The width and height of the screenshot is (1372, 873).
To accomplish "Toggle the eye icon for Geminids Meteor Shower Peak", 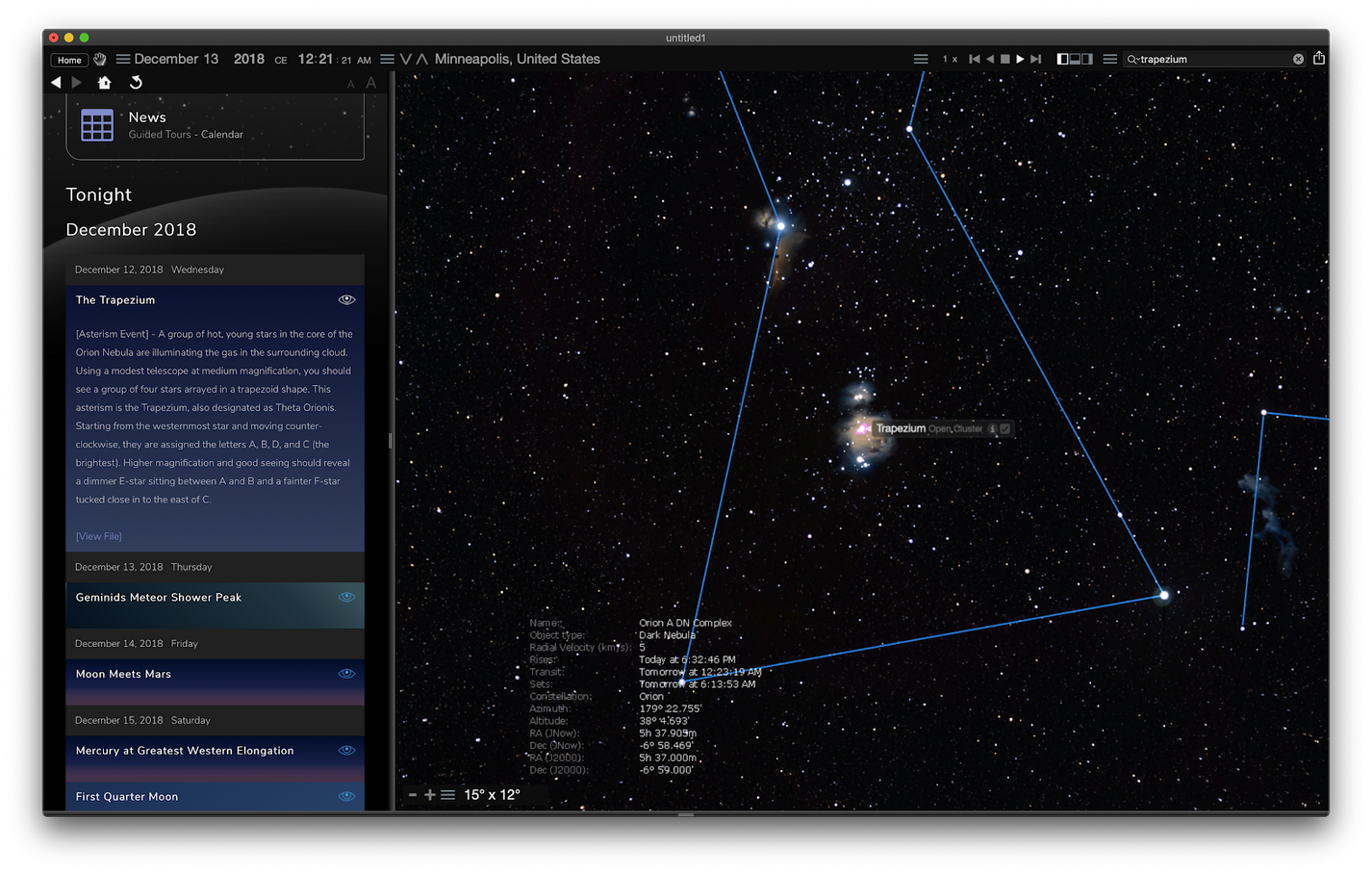I will pos(346,597).
